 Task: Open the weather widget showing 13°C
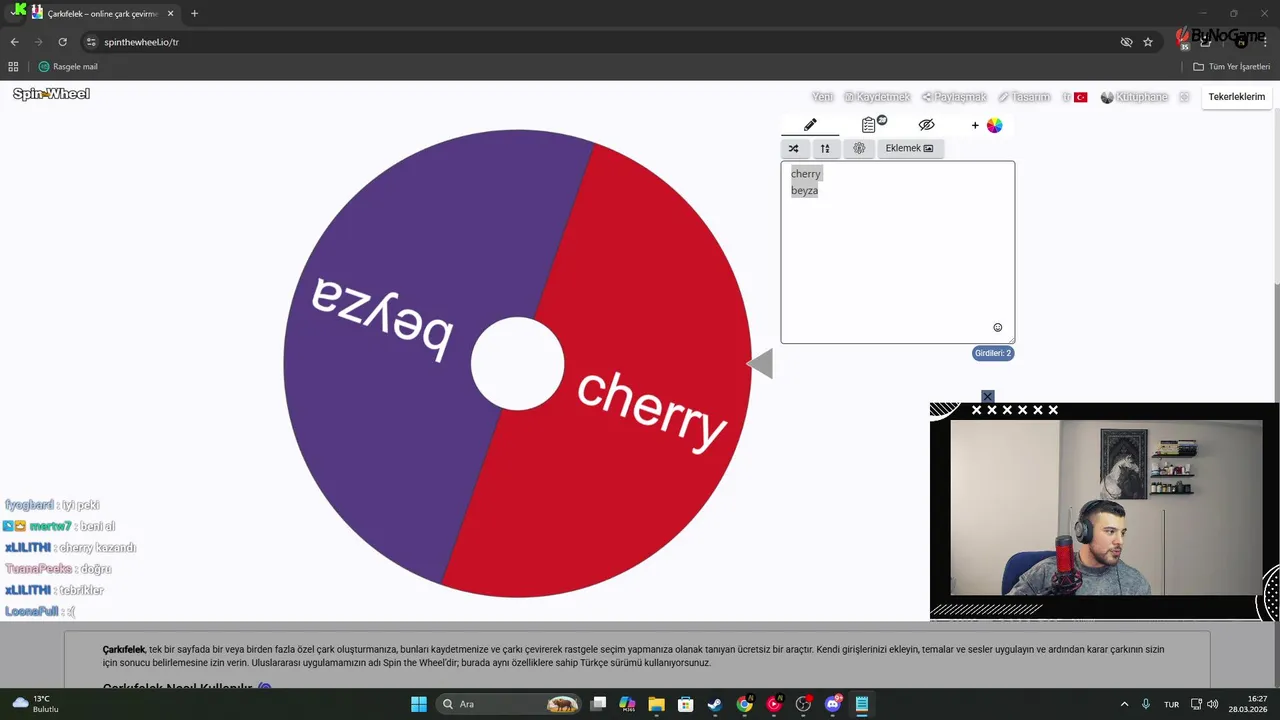[36, 704]
